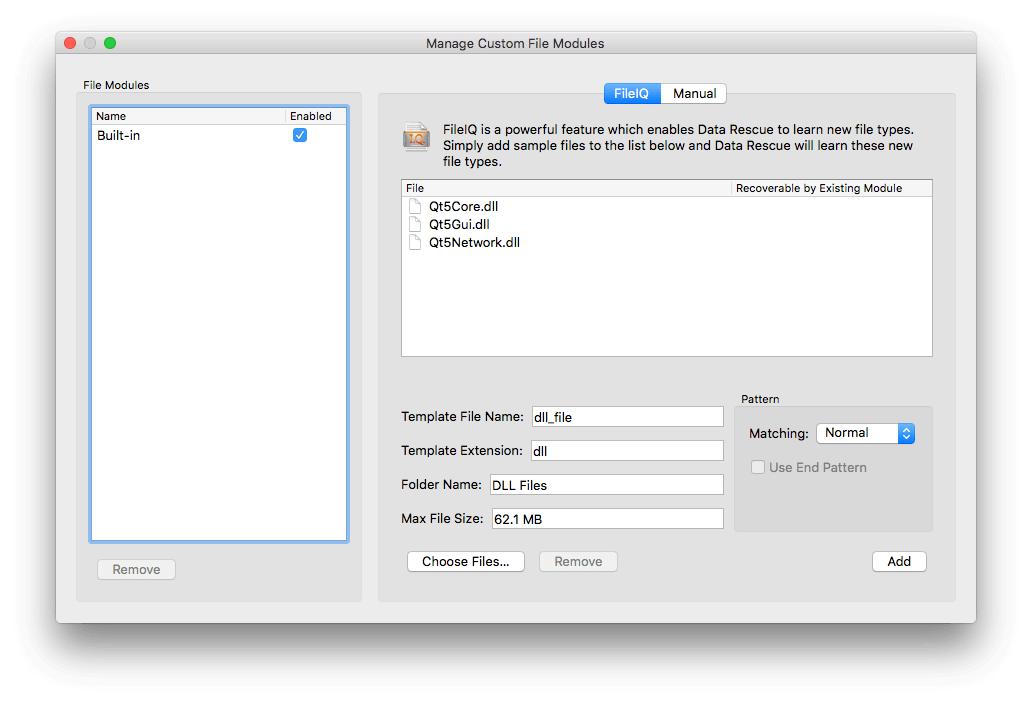This screenshot has height=703, width=1032.
Task: Enable the Use End Pattern option
Action: pos(758,467)
